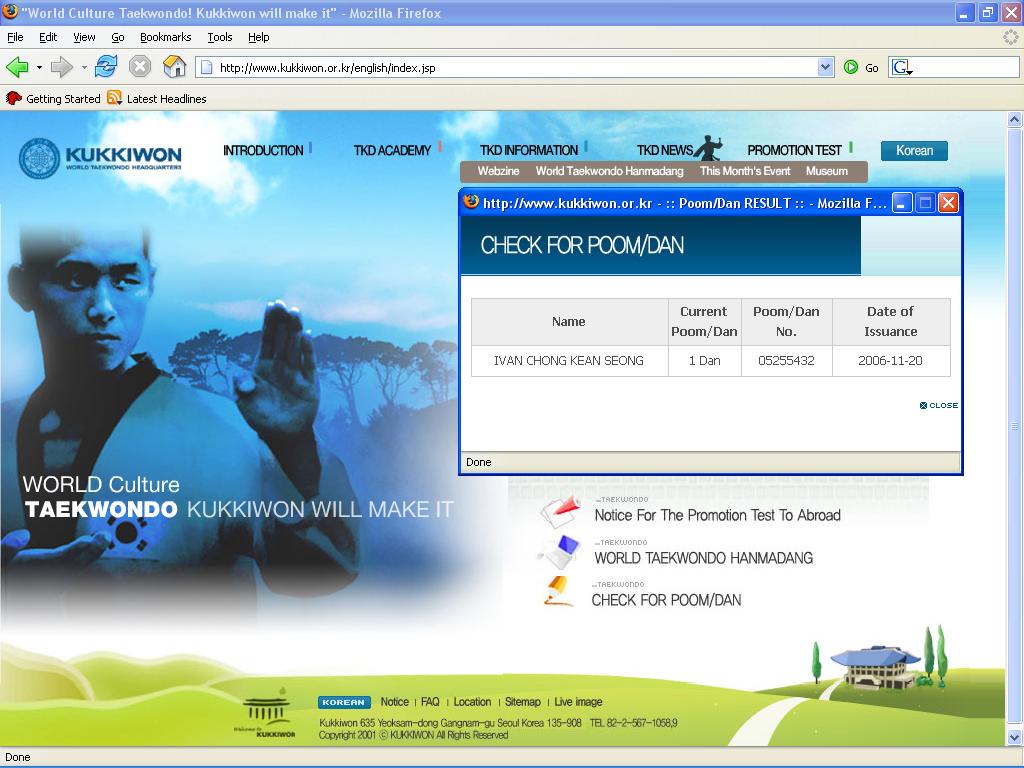
Task: Click the page icon in the address bar
Action: 206,67
